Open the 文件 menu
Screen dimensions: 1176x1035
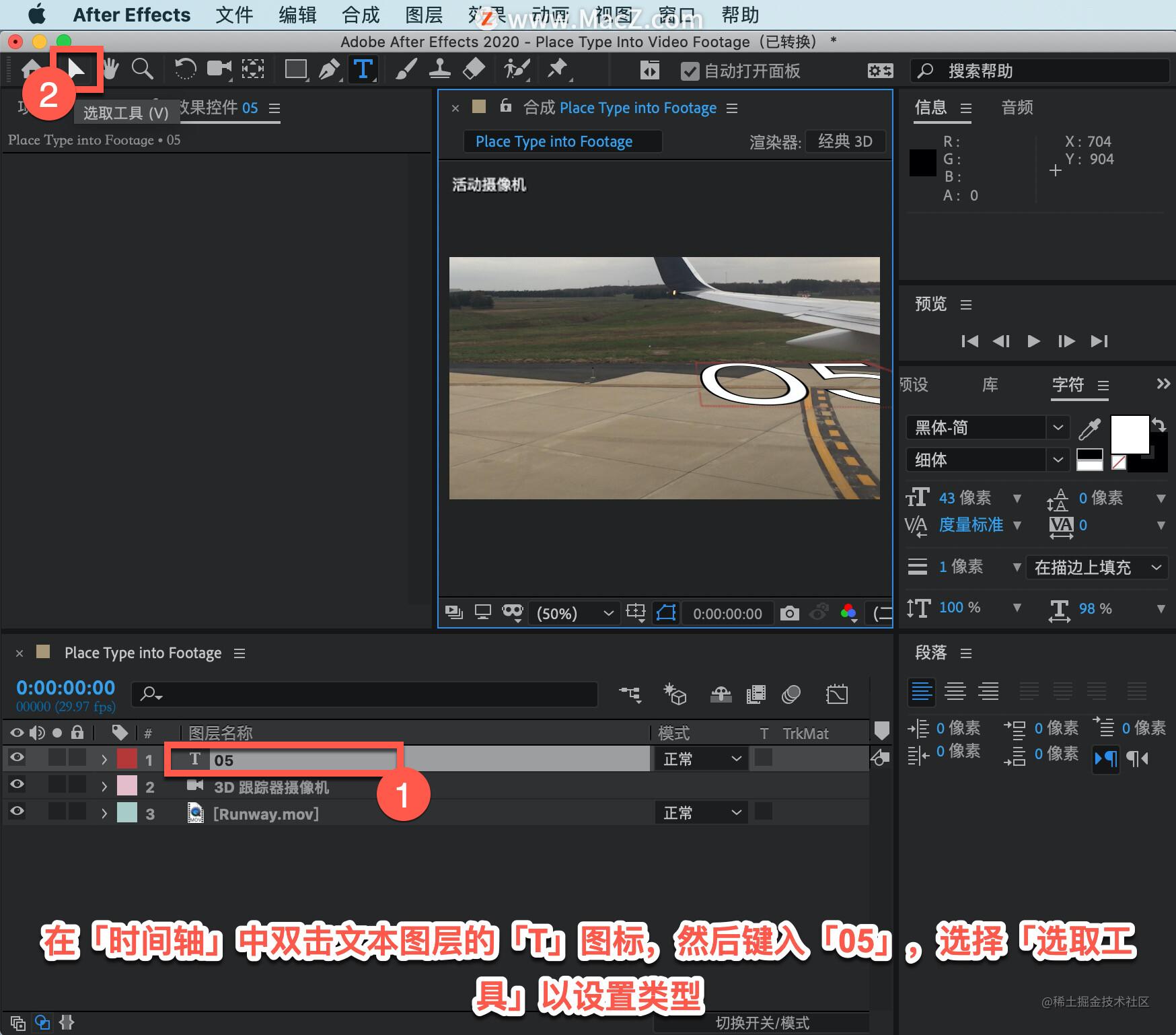(234, 15)
